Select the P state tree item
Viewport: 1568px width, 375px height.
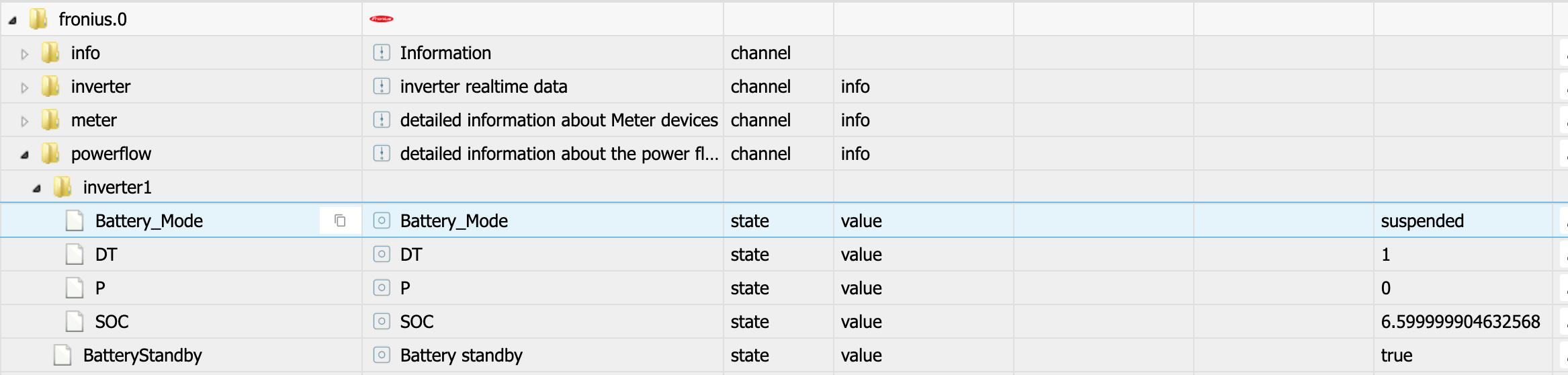pyautogui.click(x=100, y=288)
